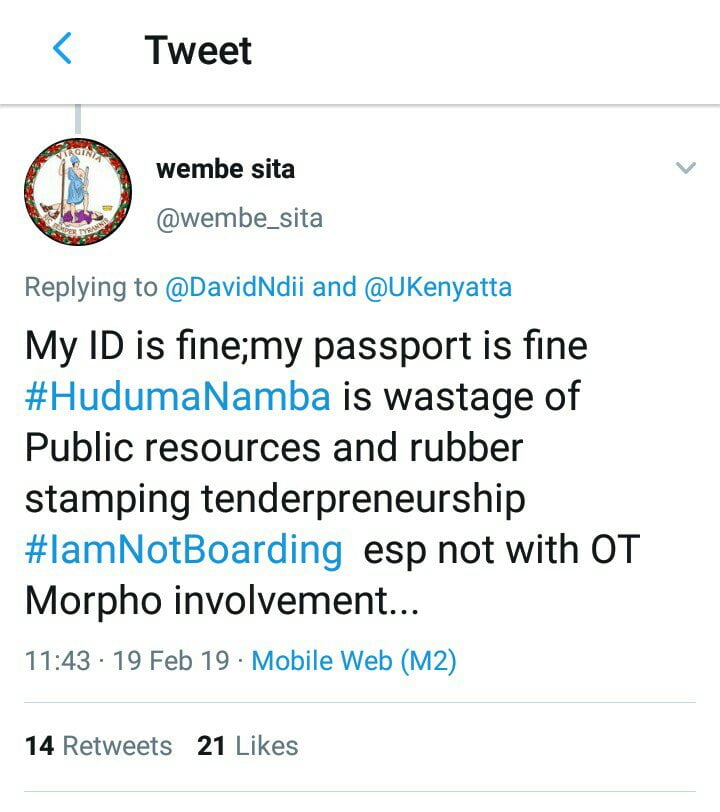Click the Mobile Web (M2) source link
The width and height of the screenshot is (720, 812).
coord(354,661)
